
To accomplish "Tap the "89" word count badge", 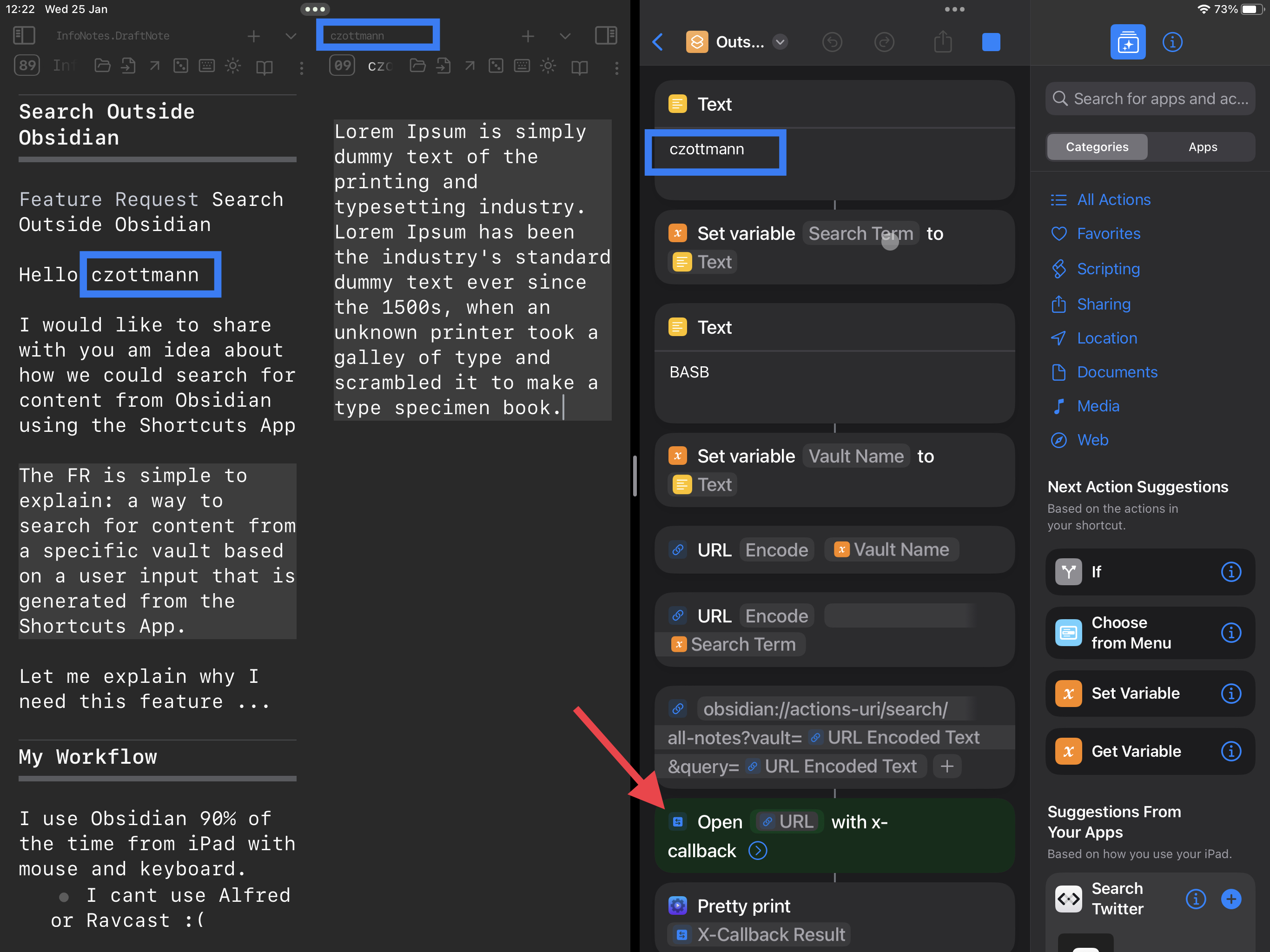I will [x=27, y=66].
